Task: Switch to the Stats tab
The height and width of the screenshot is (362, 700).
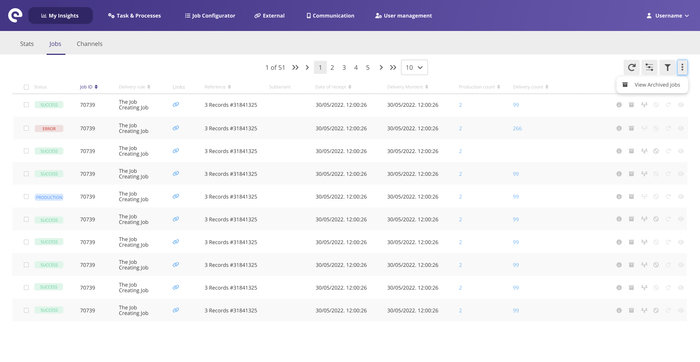Action: point(27,44)
